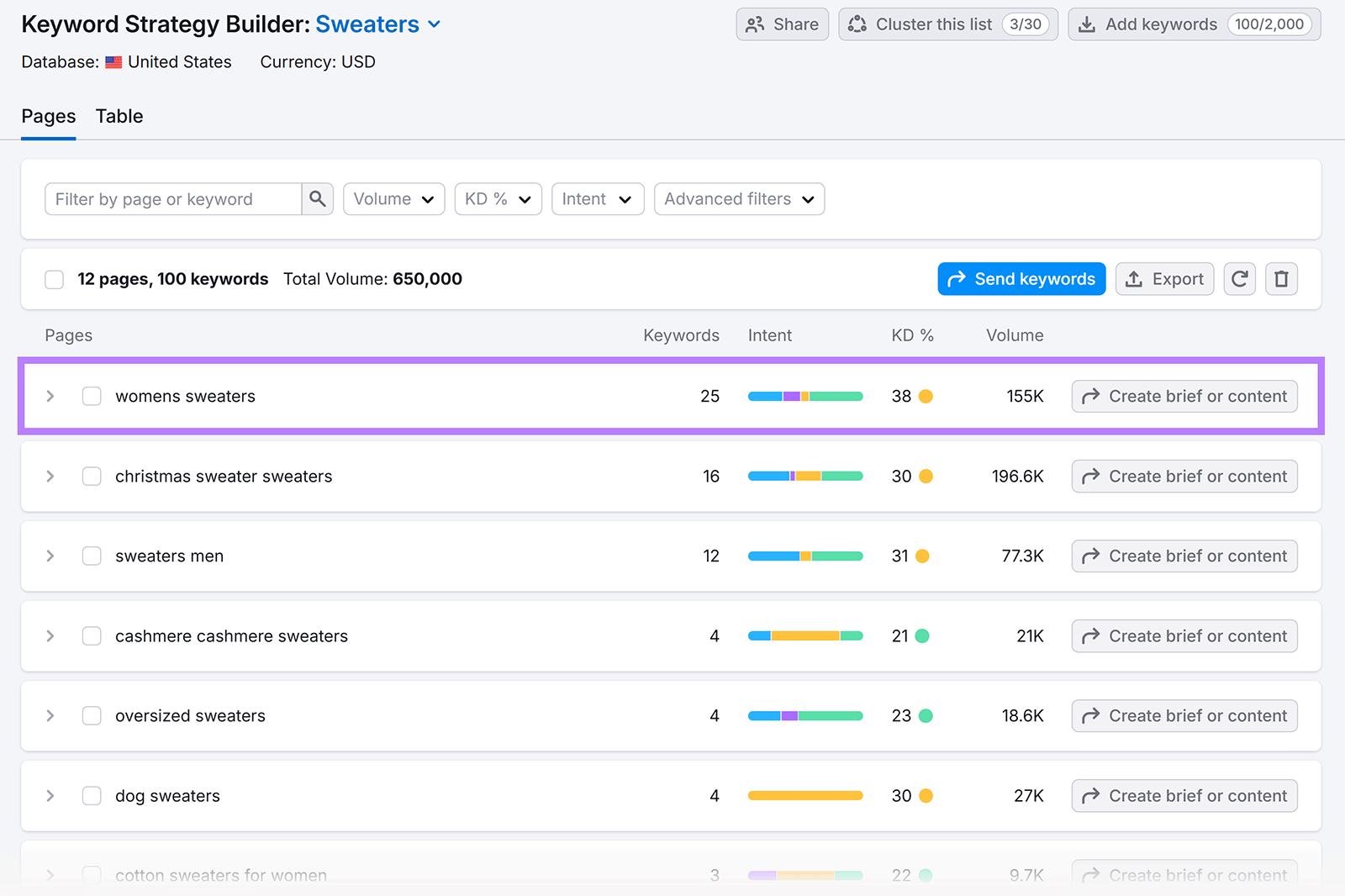Check the select-all keywords checkbox
1345x896 pixels.
(54, 278)
